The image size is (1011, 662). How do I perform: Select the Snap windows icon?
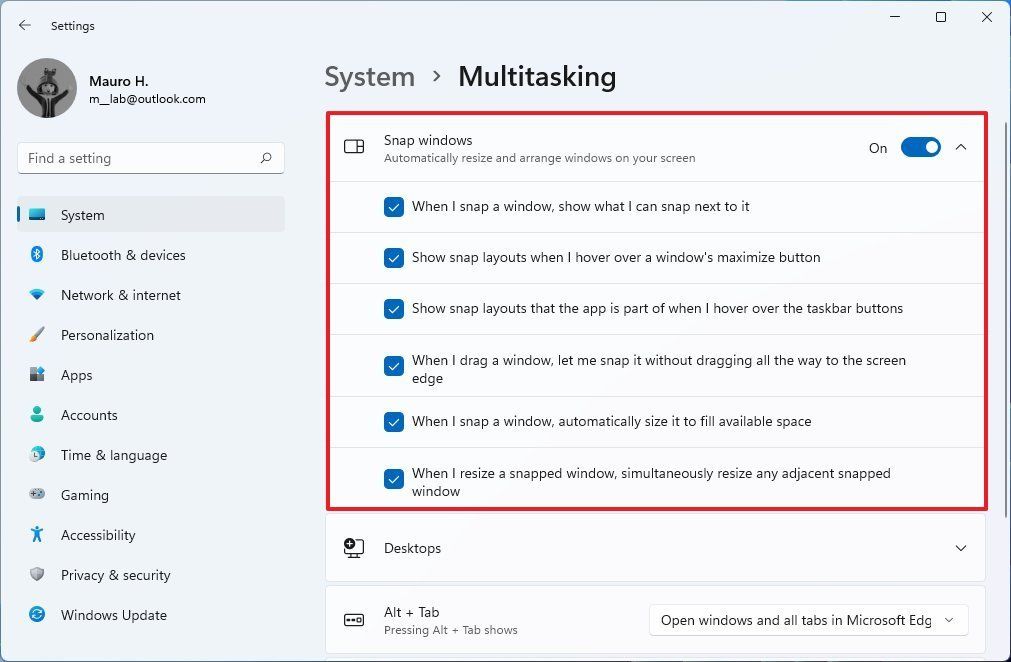(x=354, y=146)
